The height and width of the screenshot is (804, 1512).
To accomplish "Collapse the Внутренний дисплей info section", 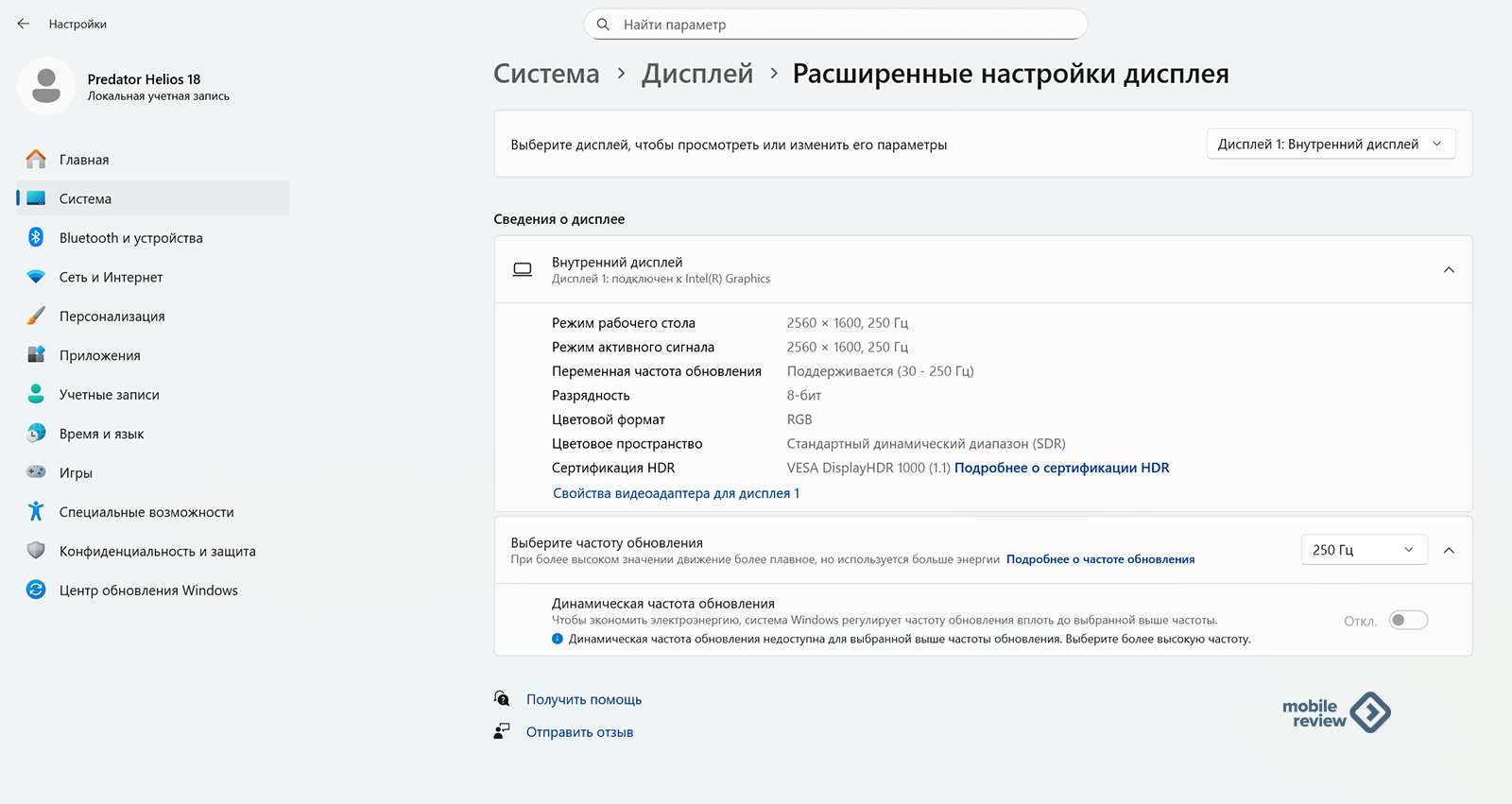I will point(1449,270).
